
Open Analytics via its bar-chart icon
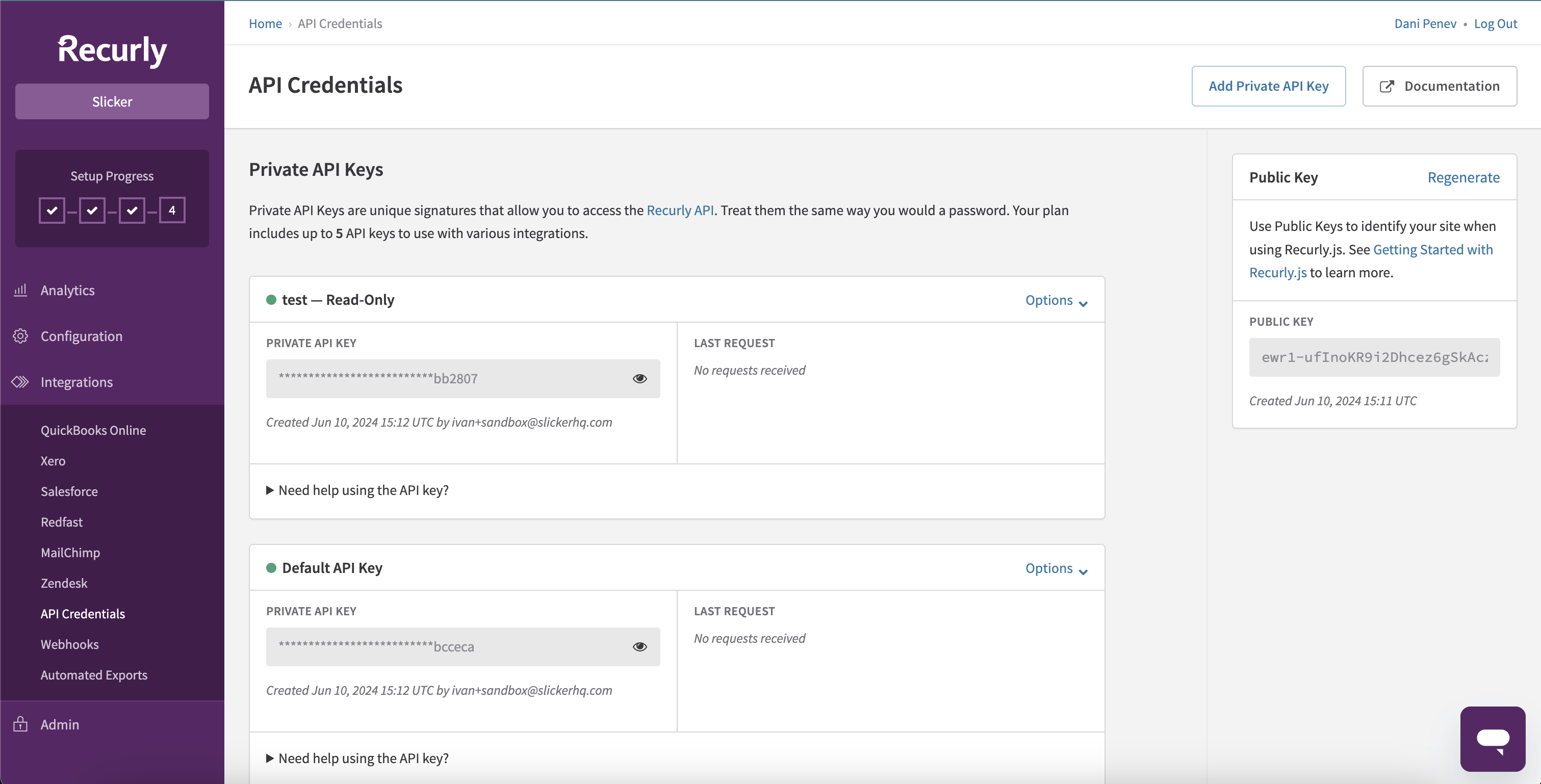pos(20,290)
